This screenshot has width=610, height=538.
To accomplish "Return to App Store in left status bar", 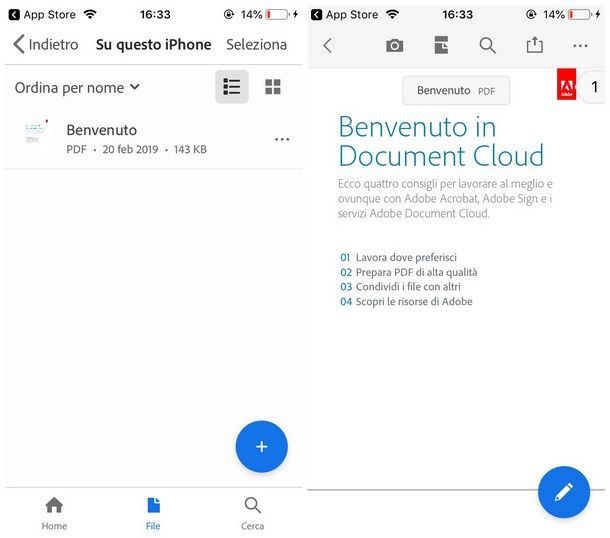I will [x=42, y=15].
